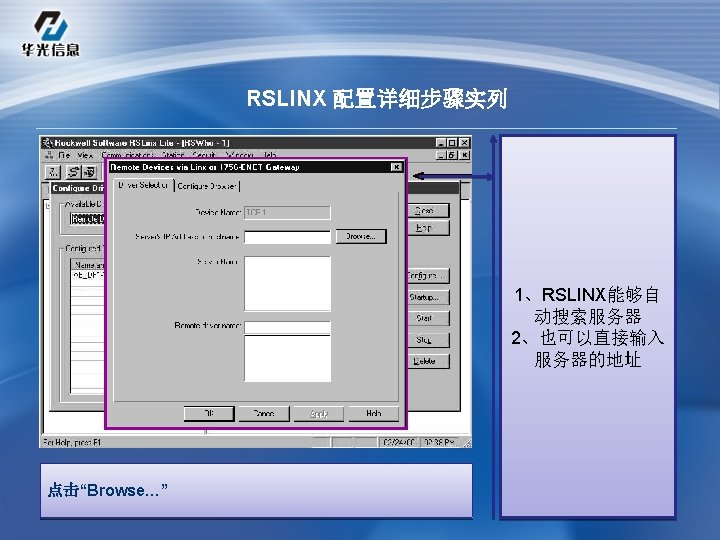Open the Communications menu
The width and height of the screenshot is (720, 540).
(128, 155)
